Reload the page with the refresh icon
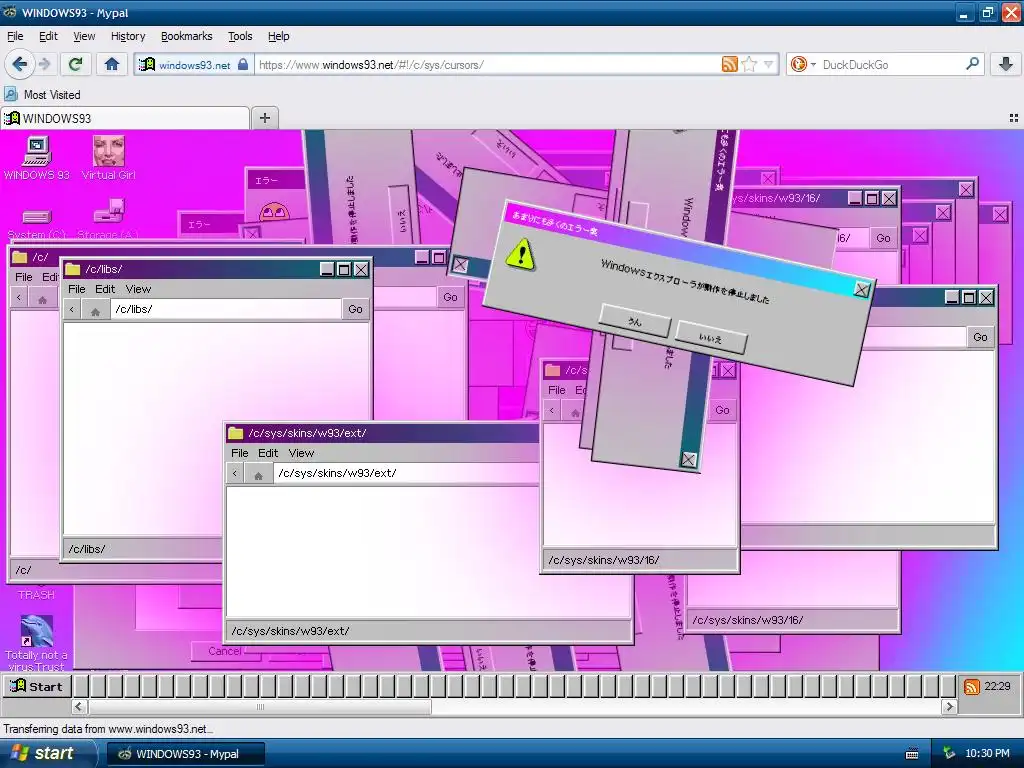Image resolution: width=1024 pixels, height=768 pixels. point(76,64)
